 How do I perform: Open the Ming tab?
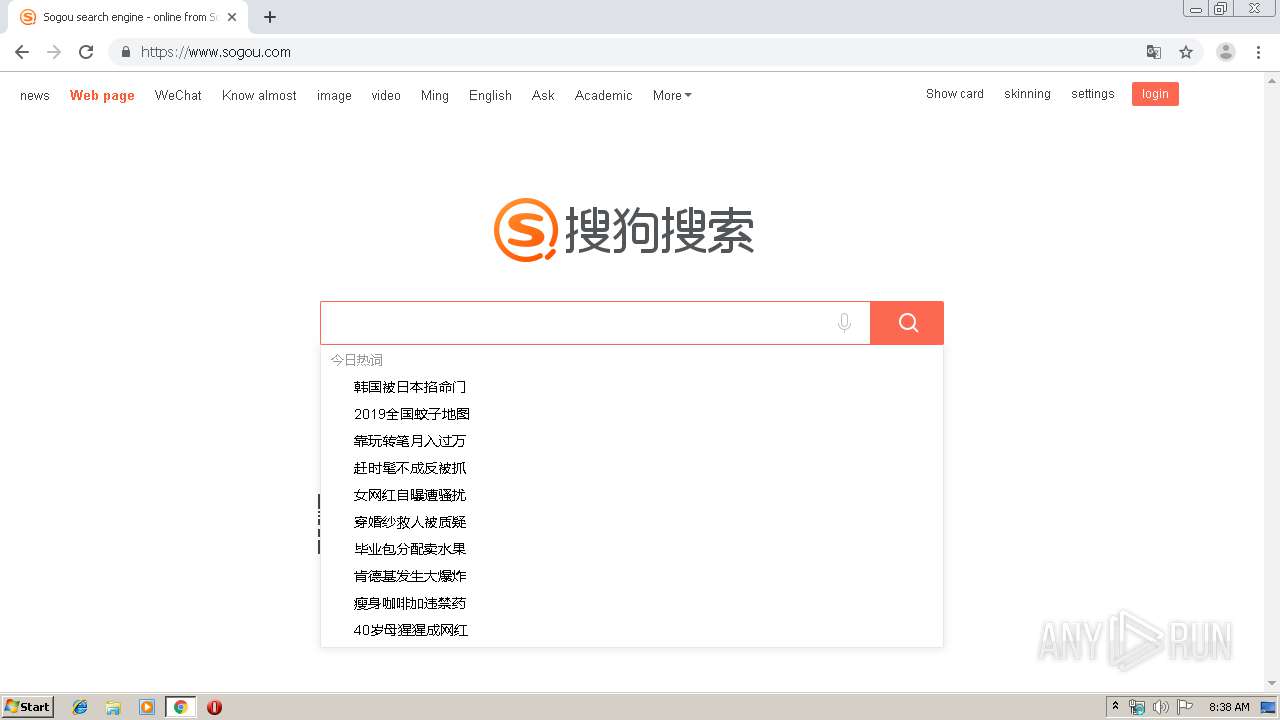(x=435, y=96)
